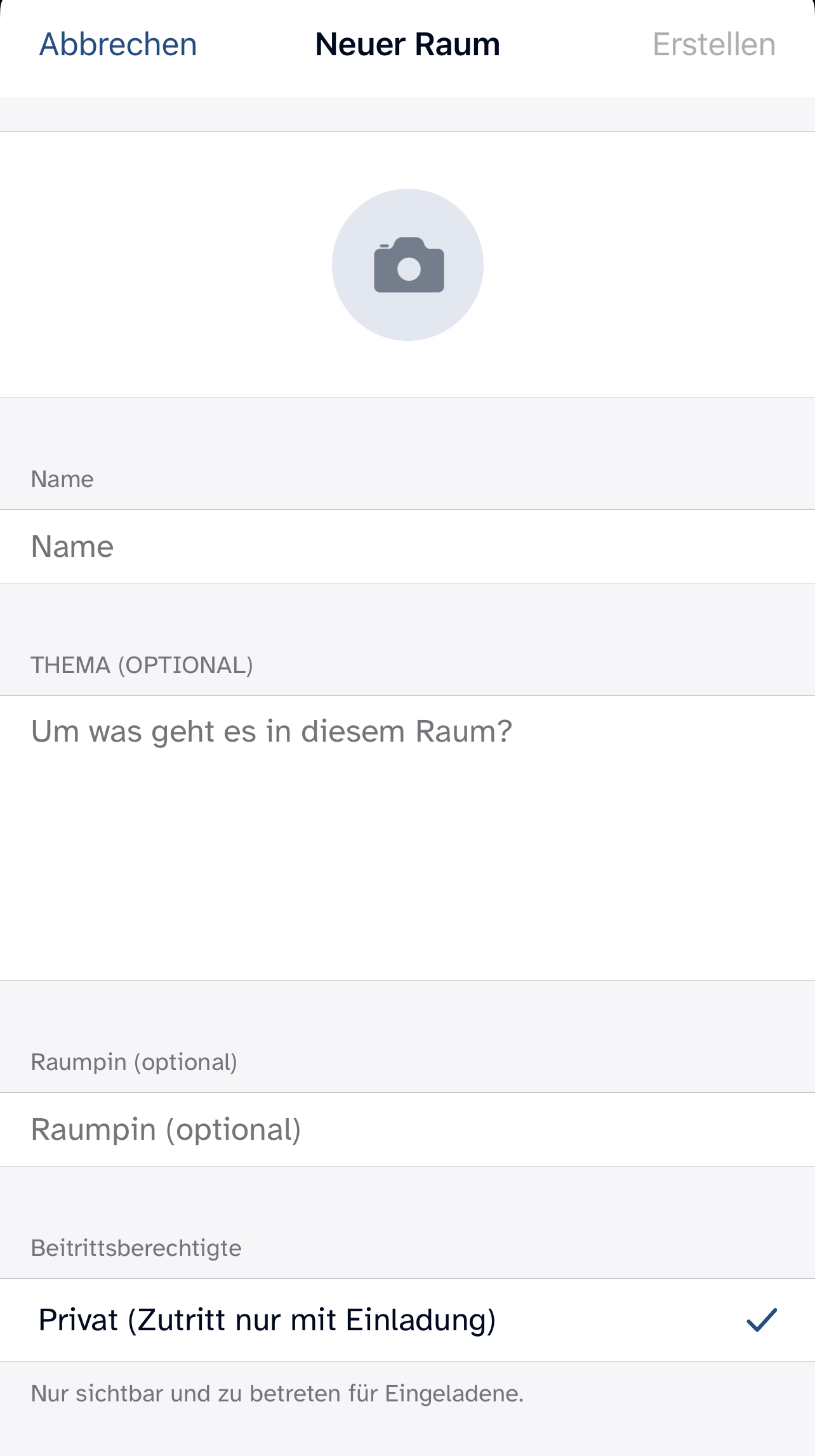The image size is (815, 1456).
Task: Click "Um was geht es in diesem Raum?" field
Action: pyautogui.click(x=272, y=731)
